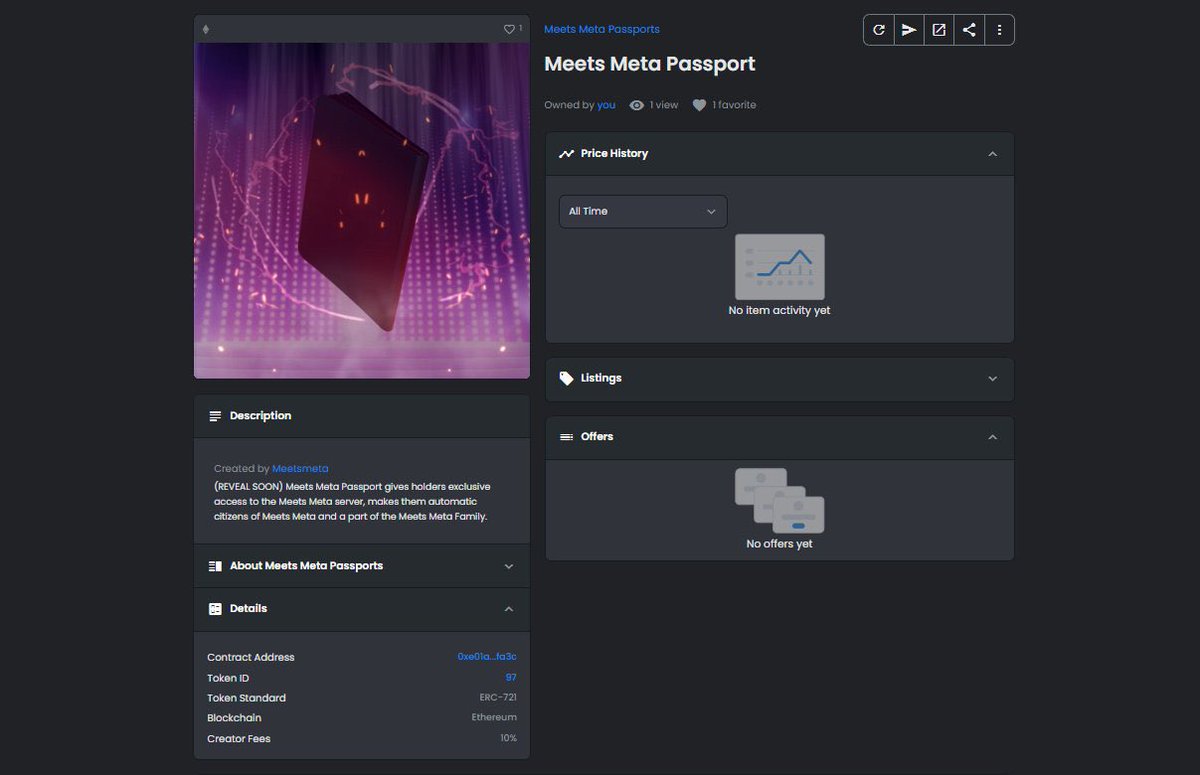Click the Listings tag icon
The width and height of the screenshot is (1200, 775).
[x=567, y=378]
